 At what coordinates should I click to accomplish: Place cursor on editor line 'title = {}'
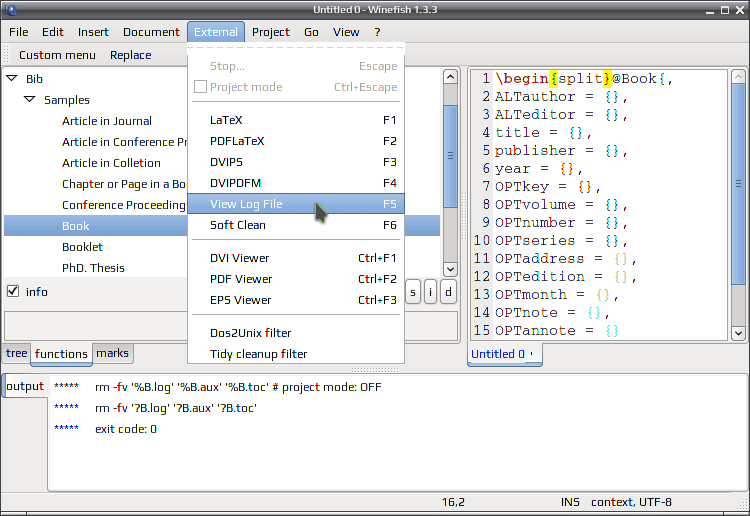coord(543,132)
